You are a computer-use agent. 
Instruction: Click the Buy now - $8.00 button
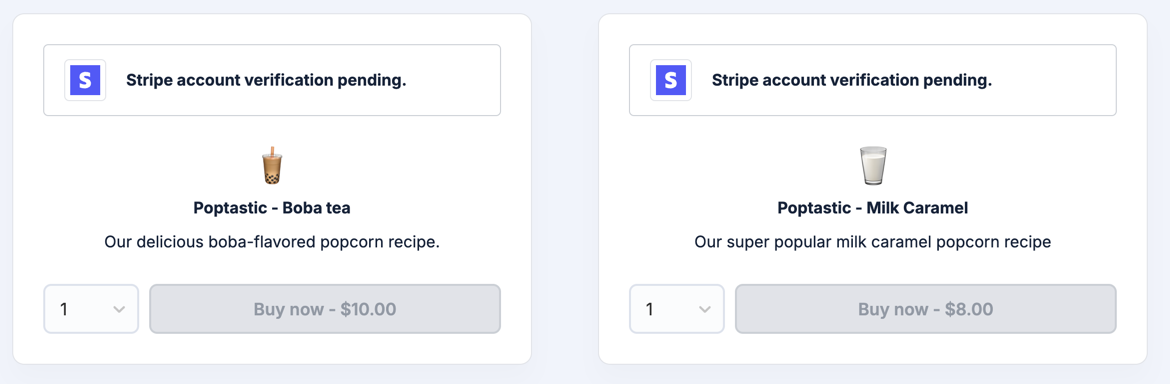[x=925, y=309]
